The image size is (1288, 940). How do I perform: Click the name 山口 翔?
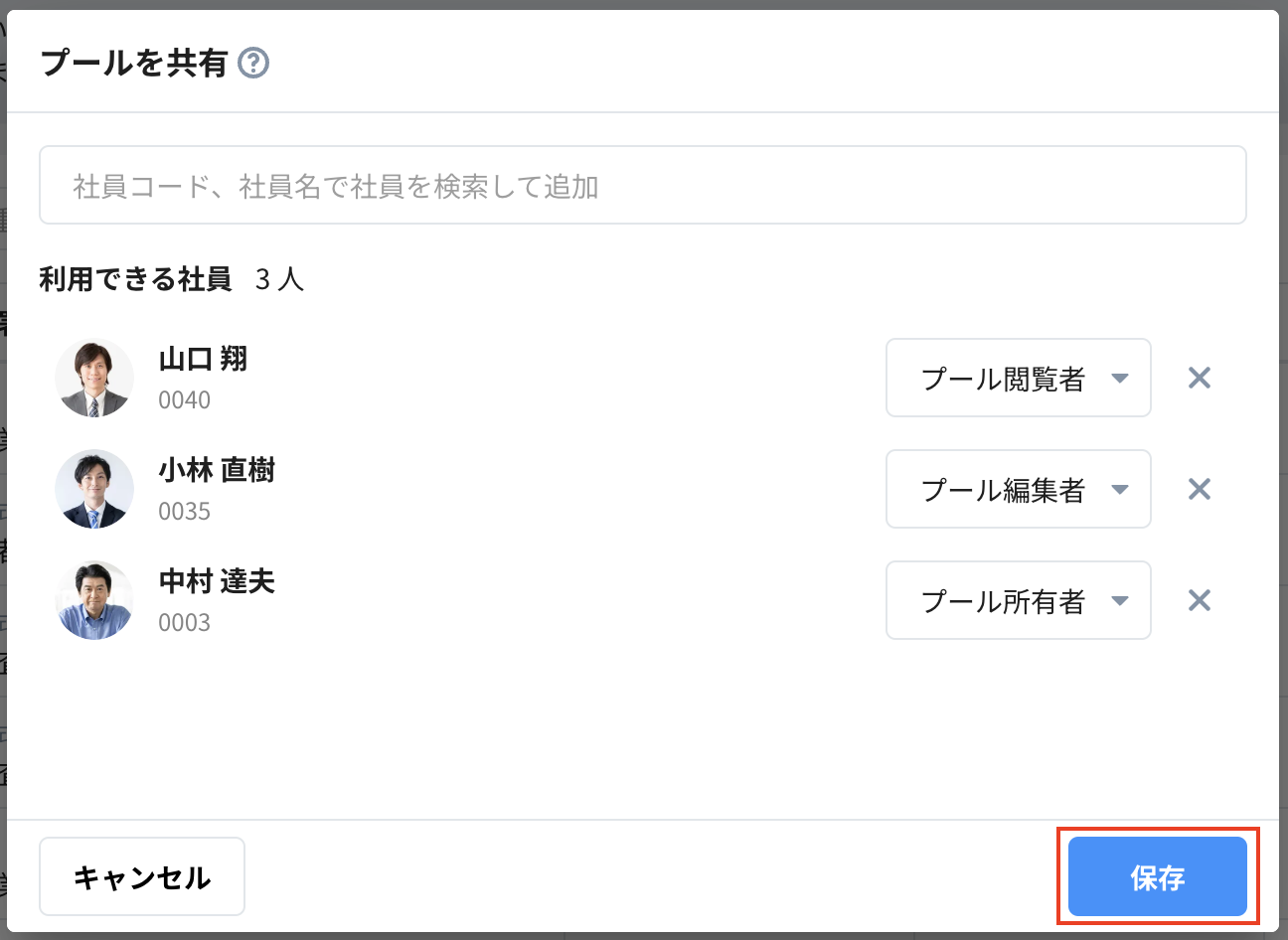[203, 359]
